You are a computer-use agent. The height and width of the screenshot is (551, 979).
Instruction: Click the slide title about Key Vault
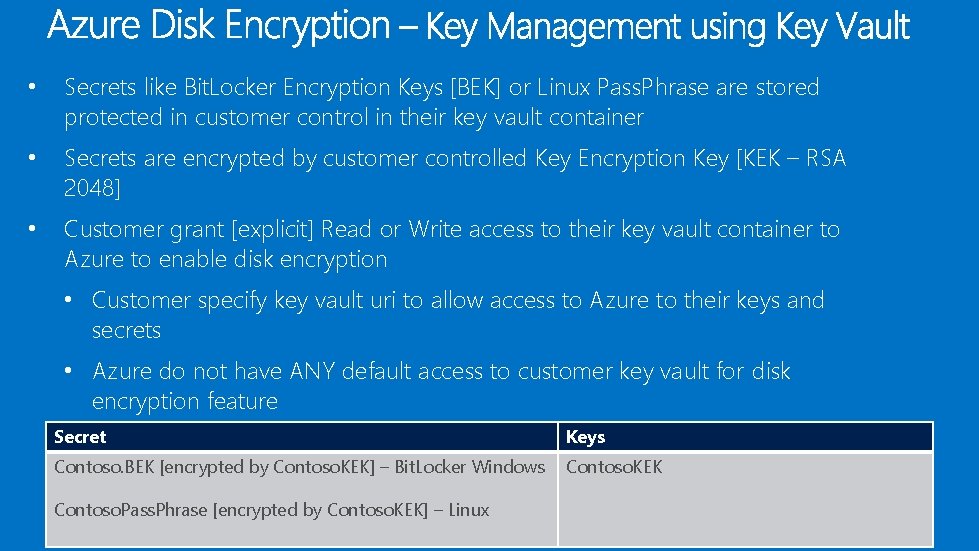[478, 26]
